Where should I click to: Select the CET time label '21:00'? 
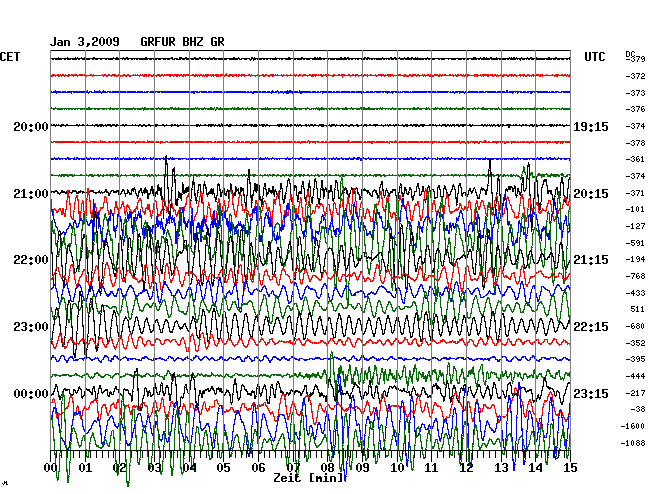tap(31, 194)
